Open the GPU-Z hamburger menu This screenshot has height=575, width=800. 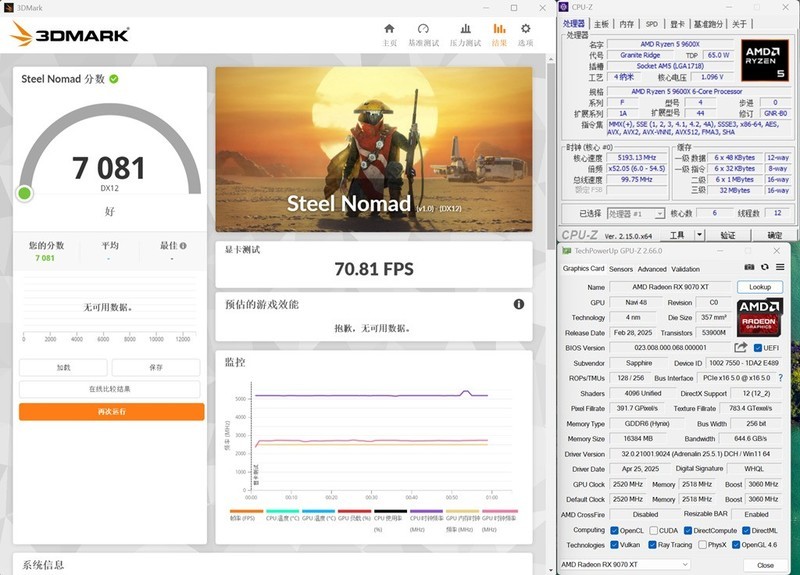[780, 267]
